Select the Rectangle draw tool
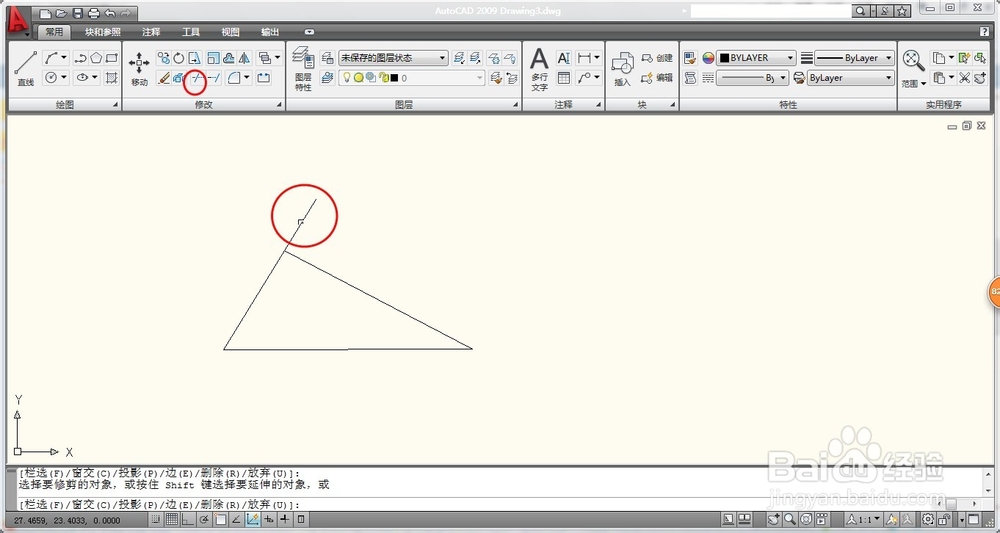Screen dimensions: 1000x533 click(x=112, y=58)
